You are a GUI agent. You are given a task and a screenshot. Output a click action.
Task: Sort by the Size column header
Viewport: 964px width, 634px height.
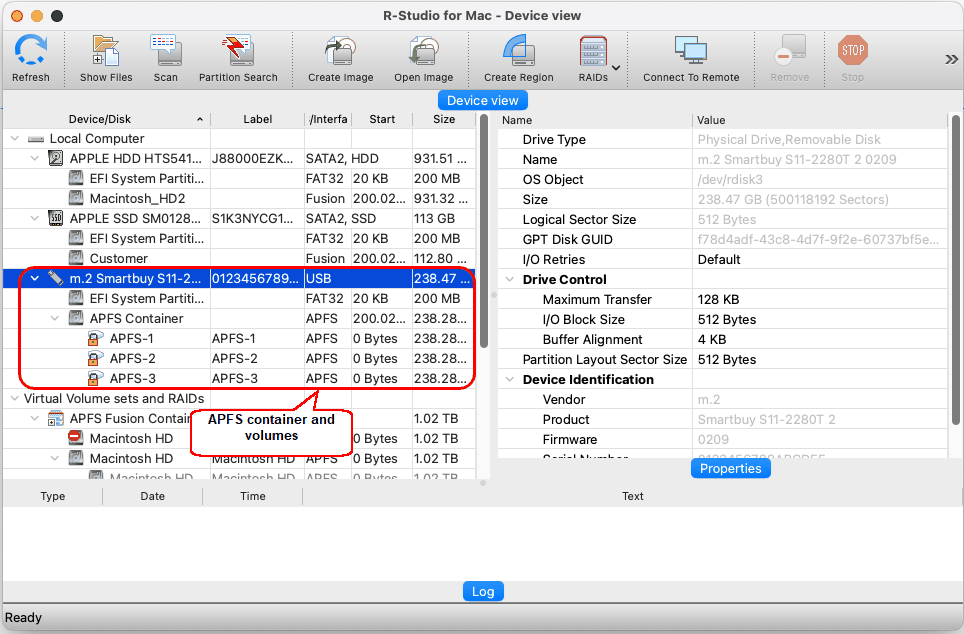[444, 119]
